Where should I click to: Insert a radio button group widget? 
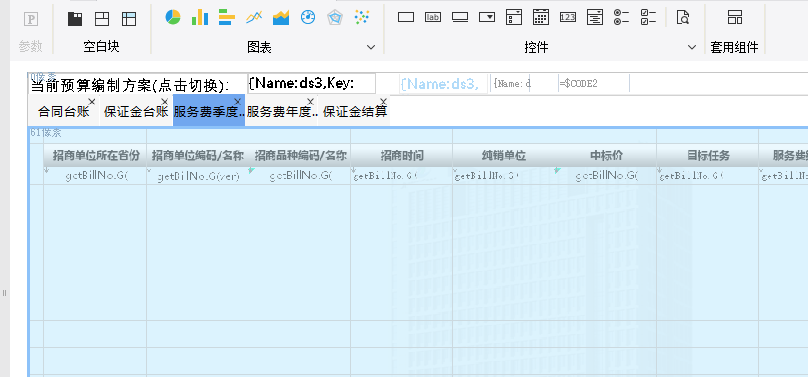tap(621, 17)
